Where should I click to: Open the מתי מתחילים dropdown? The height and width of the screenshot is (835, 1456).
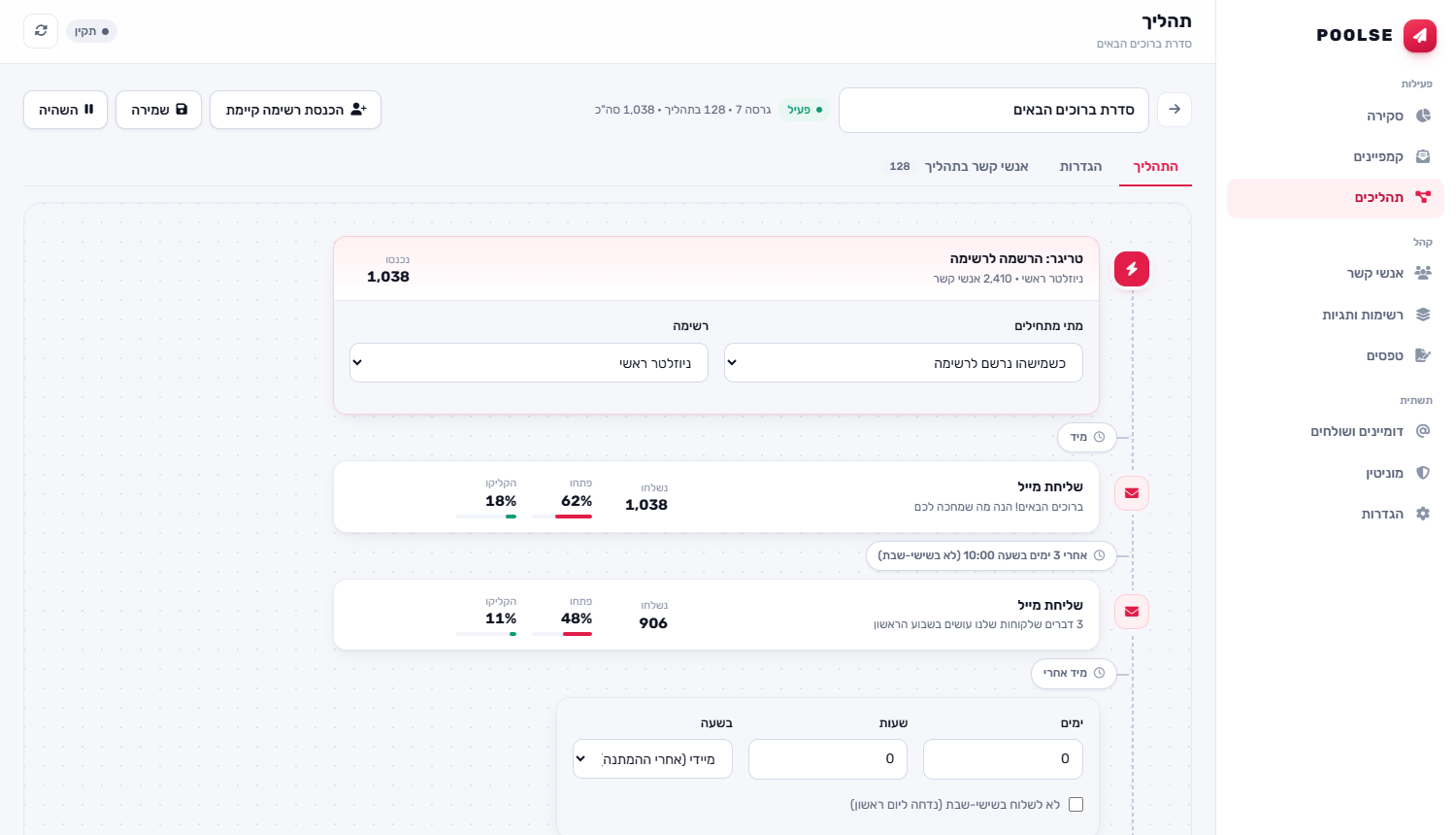coord(904,362)
